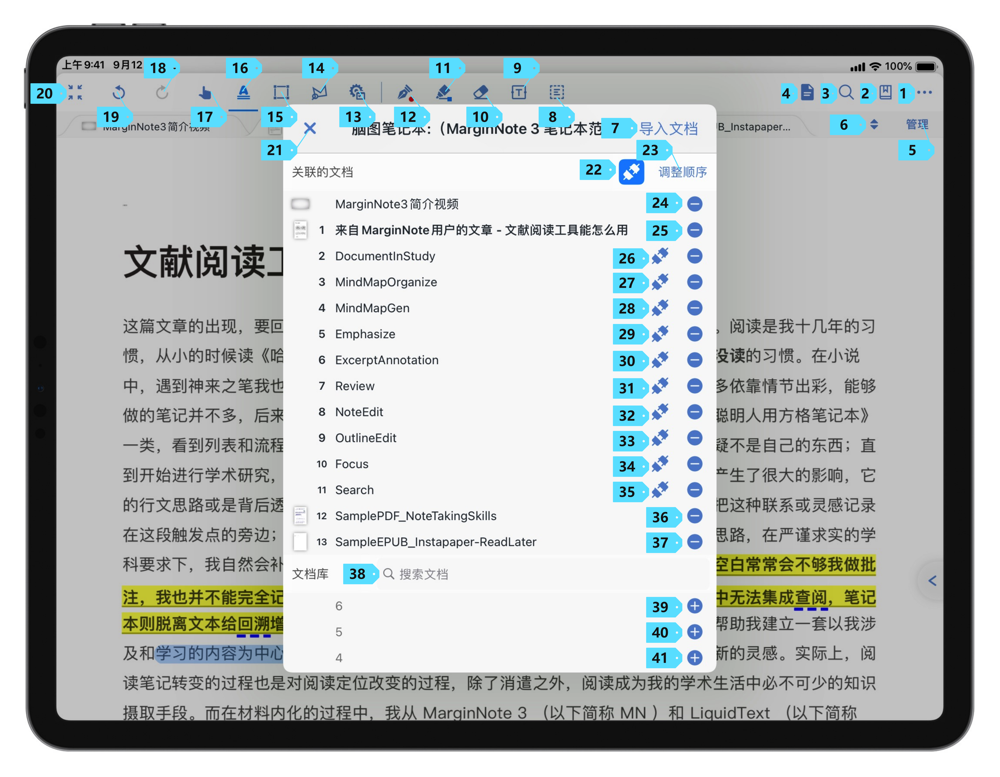The height and width of the screenshot is (777, 1000).
Task: Remove Search document with its minus button
Action: pyautogui.click(x=695, y=490)
